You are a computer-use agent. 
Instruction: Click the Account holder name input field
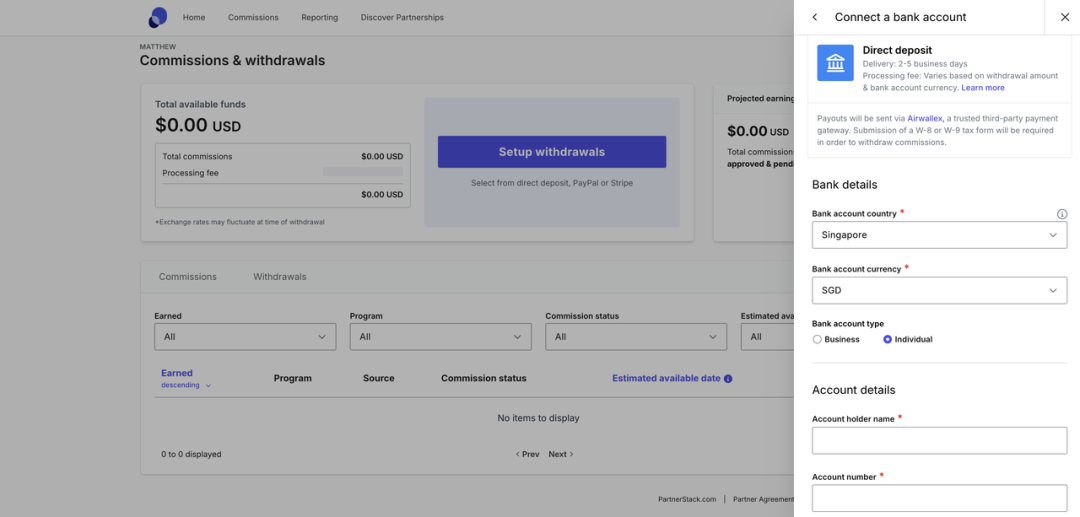(939, 441)
